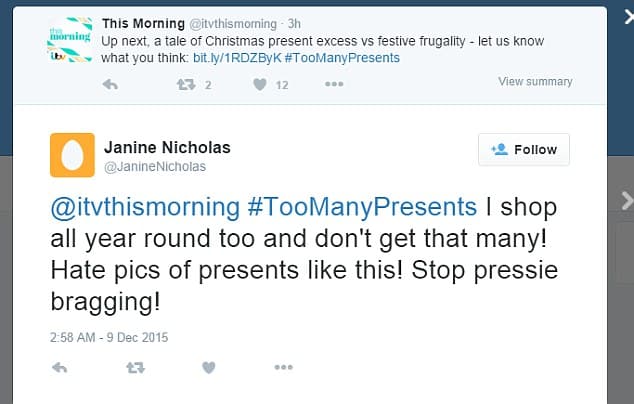Open the bit.ly/1RDZByK link

[237, 58]
